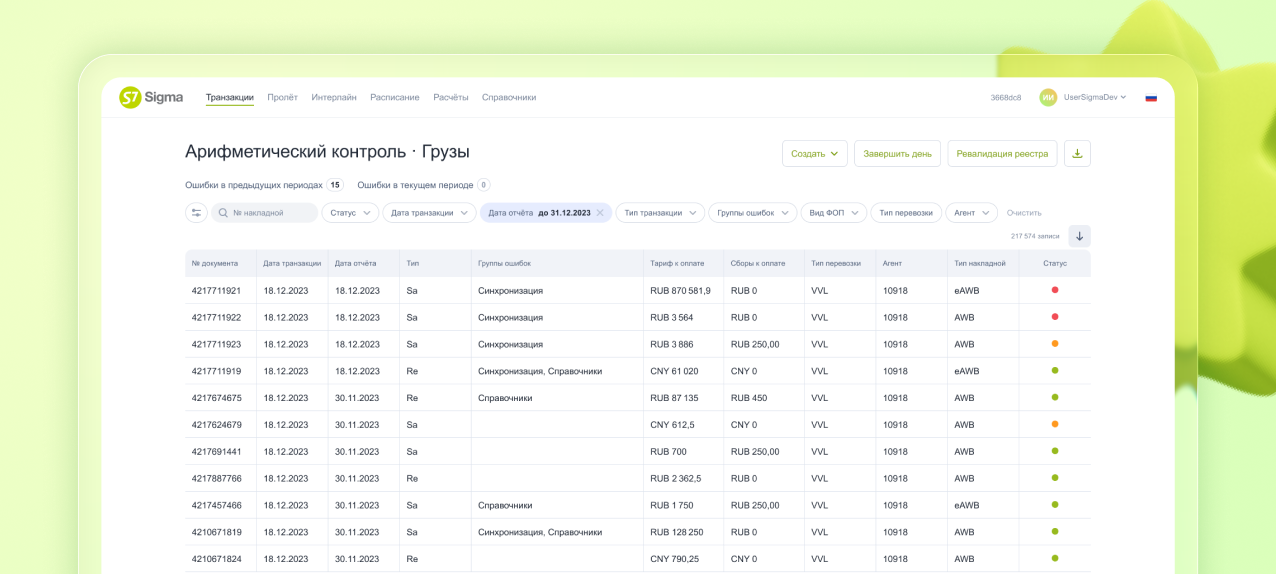
Task: Click the ИИ user avatar
Action: pos(1048,97)
